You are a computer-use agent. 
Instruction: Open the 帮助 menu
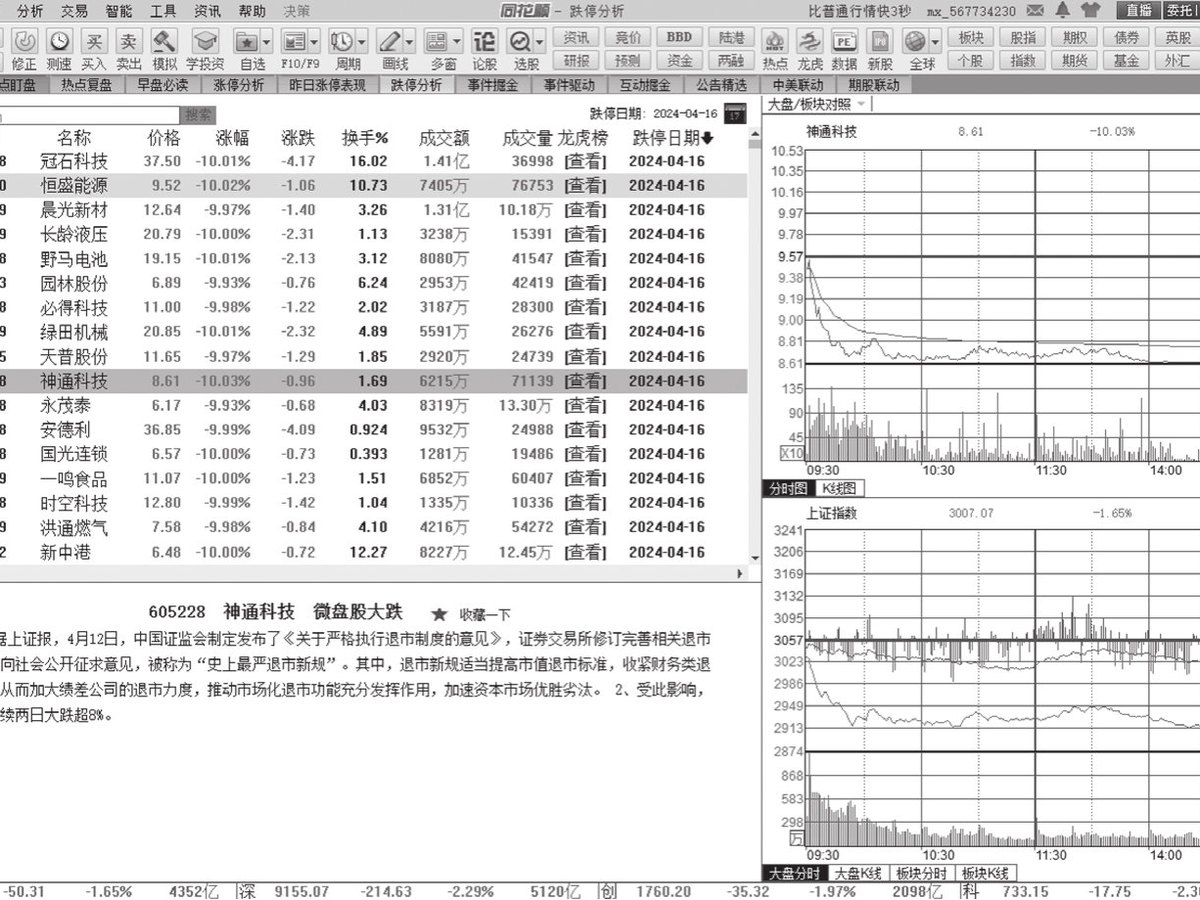pos(252,11)
